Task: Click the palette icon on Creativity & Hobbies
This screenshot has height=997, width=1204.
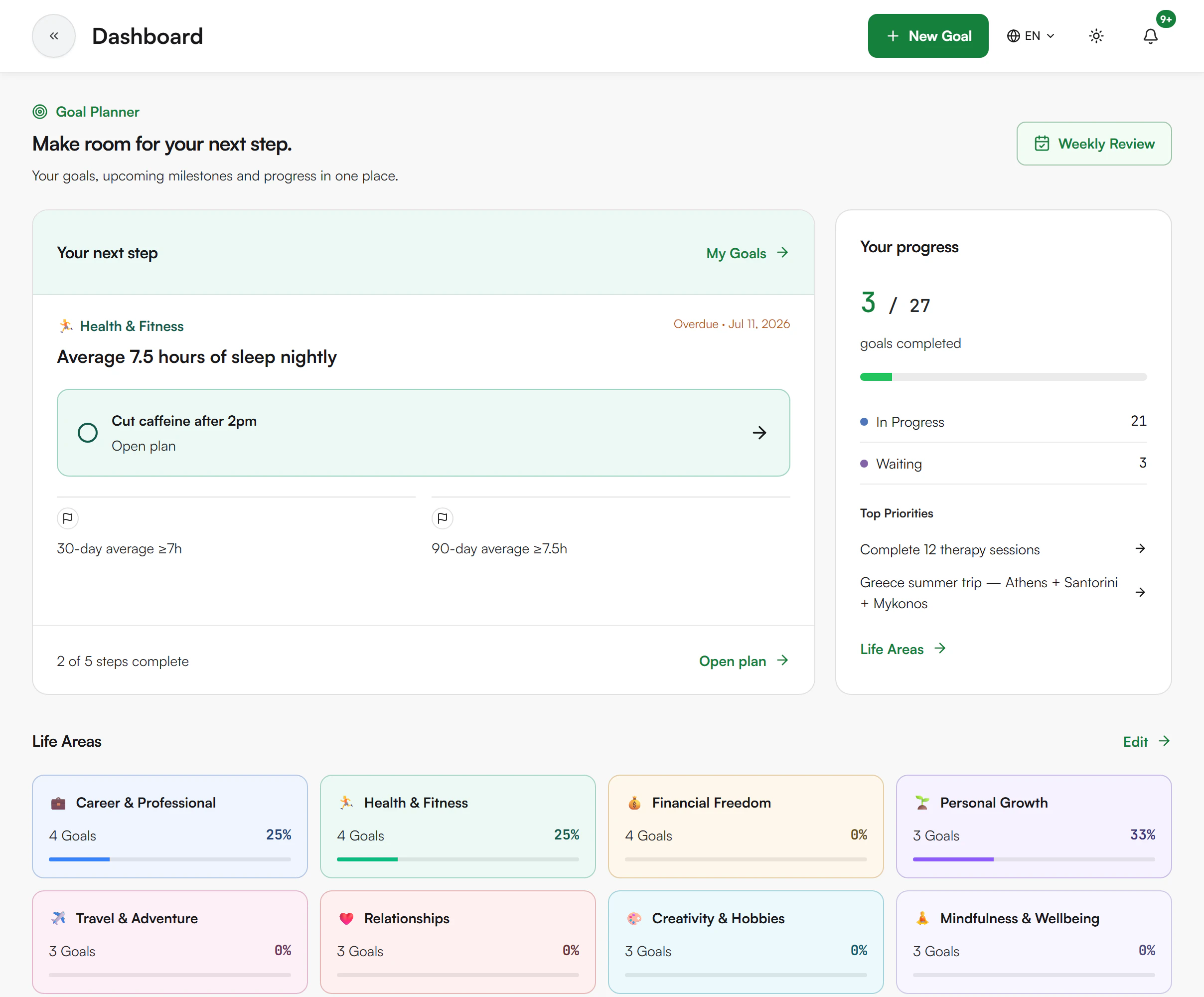Action: 634,918
